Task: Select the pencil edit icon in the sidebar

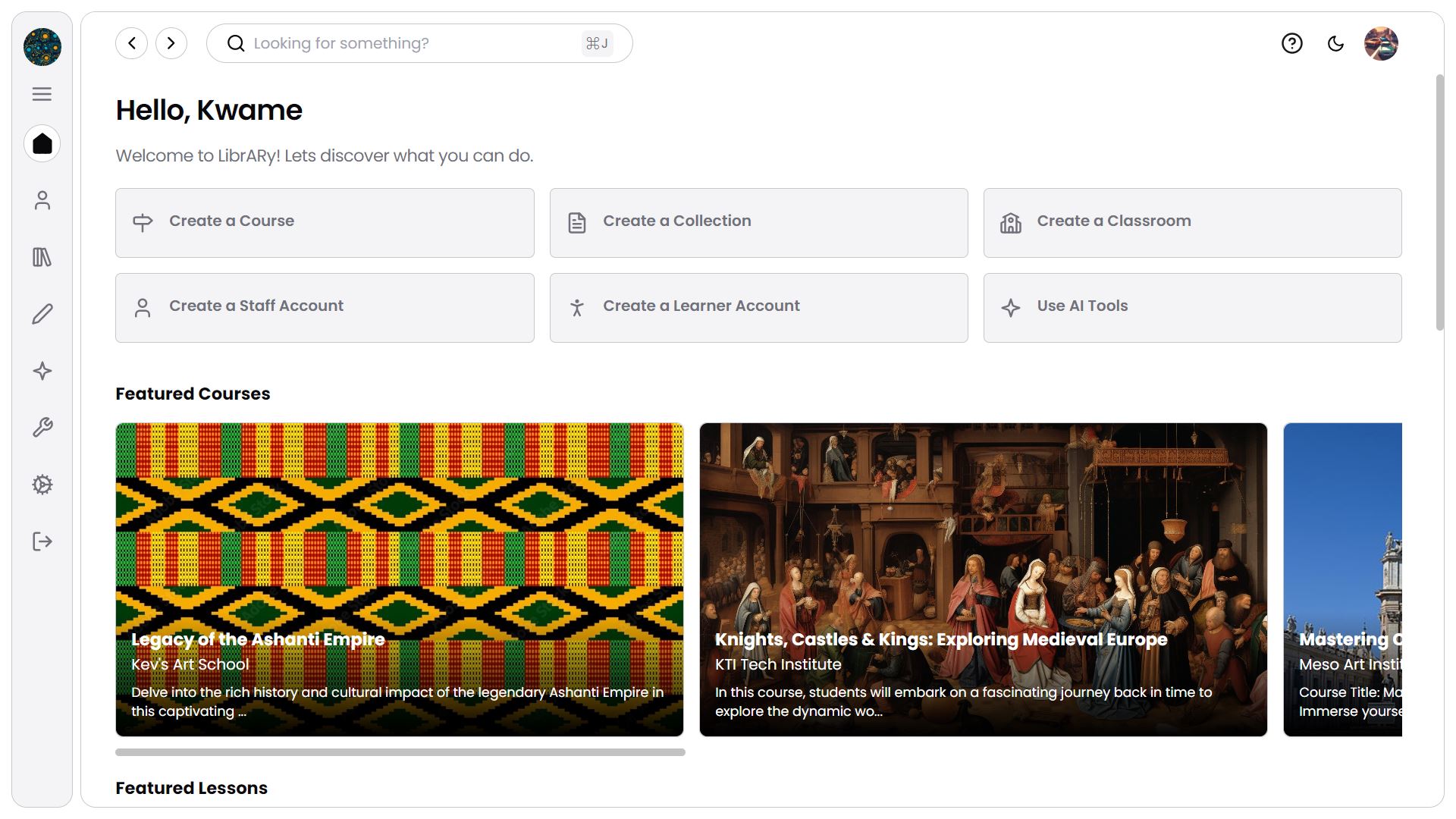Action: click(42, 314)
